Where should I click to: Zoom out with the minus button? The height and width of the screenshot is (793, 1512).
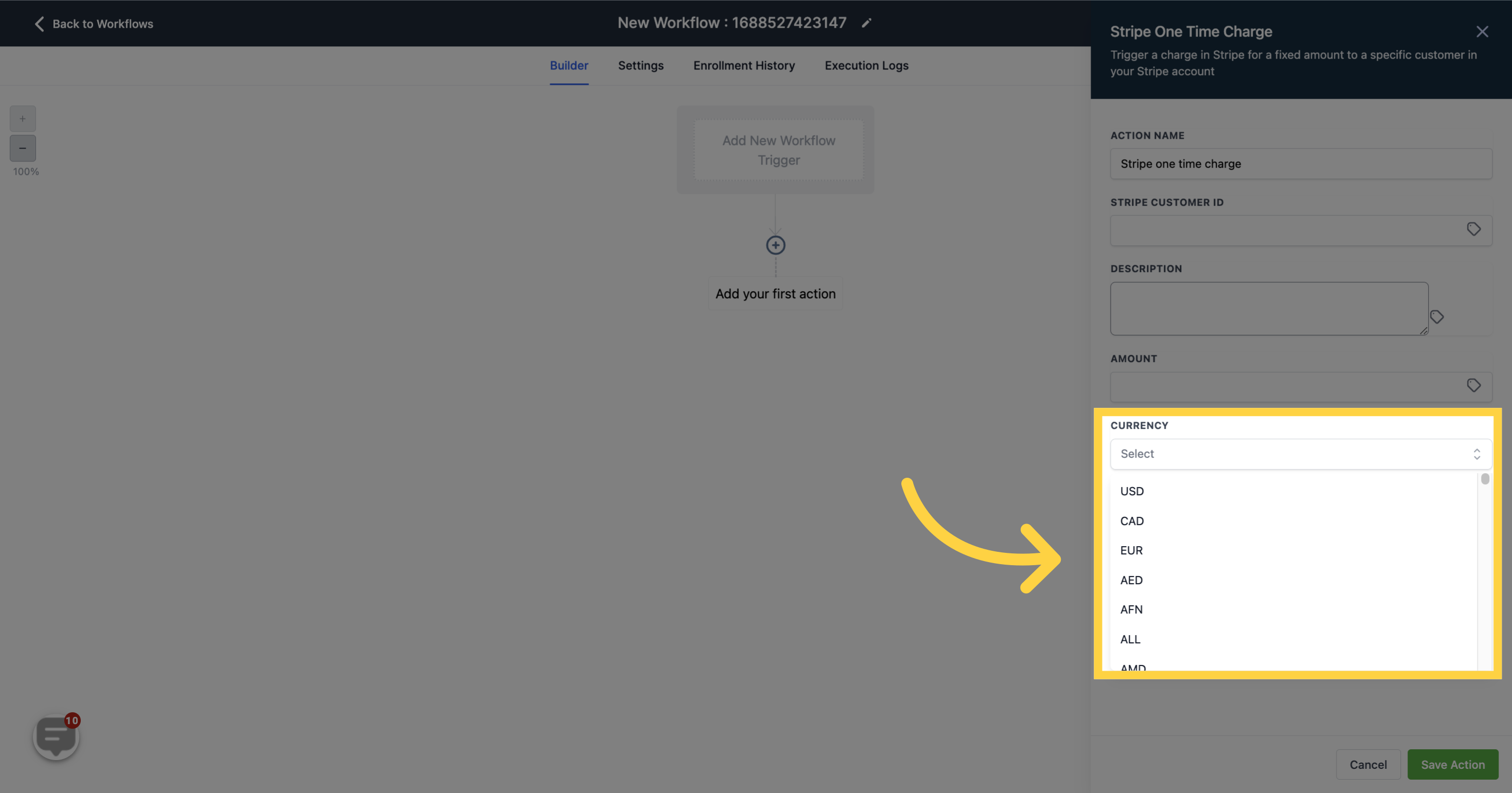tap(22, 148)
